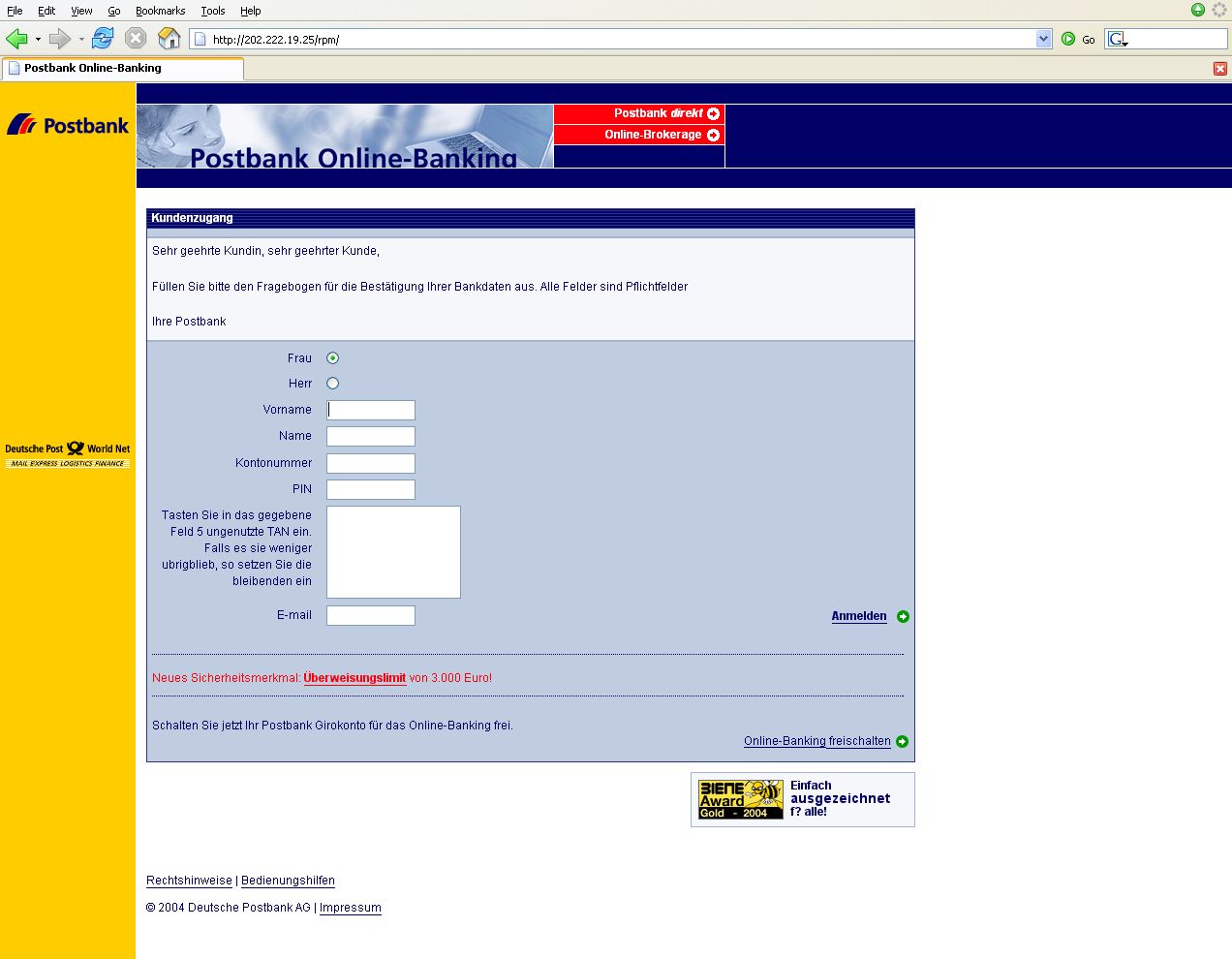Go to the Home page icon

(x=169, y=39)
